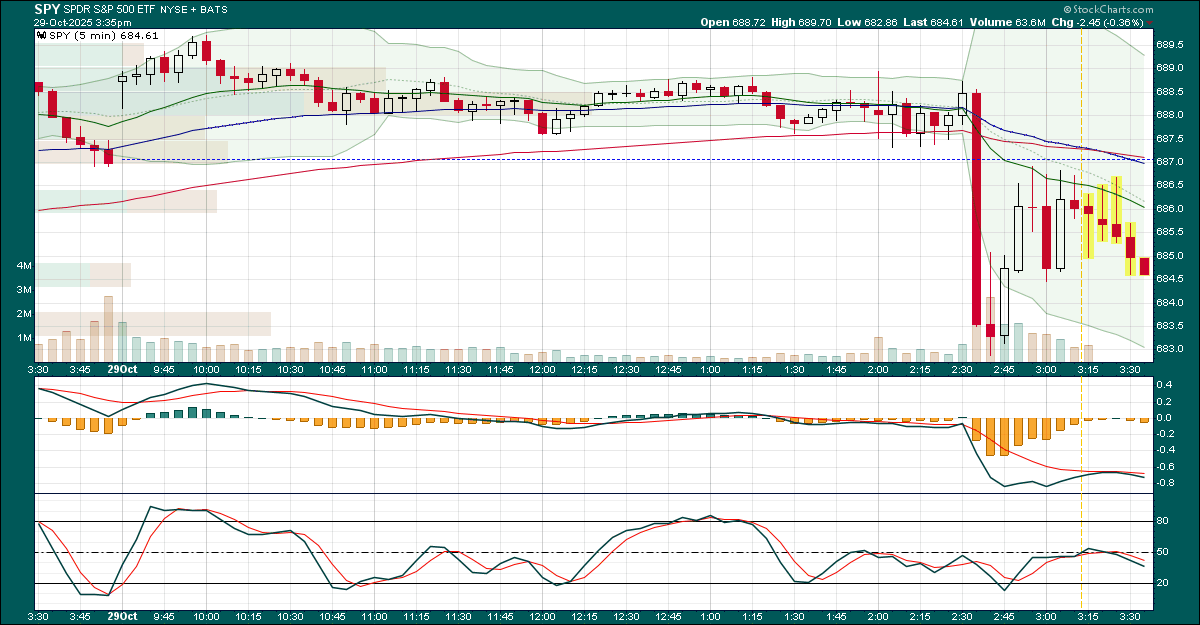
Task: Click the candlestick icon beside SPY (5 min) legend
Action: click(x=41, y=36)
